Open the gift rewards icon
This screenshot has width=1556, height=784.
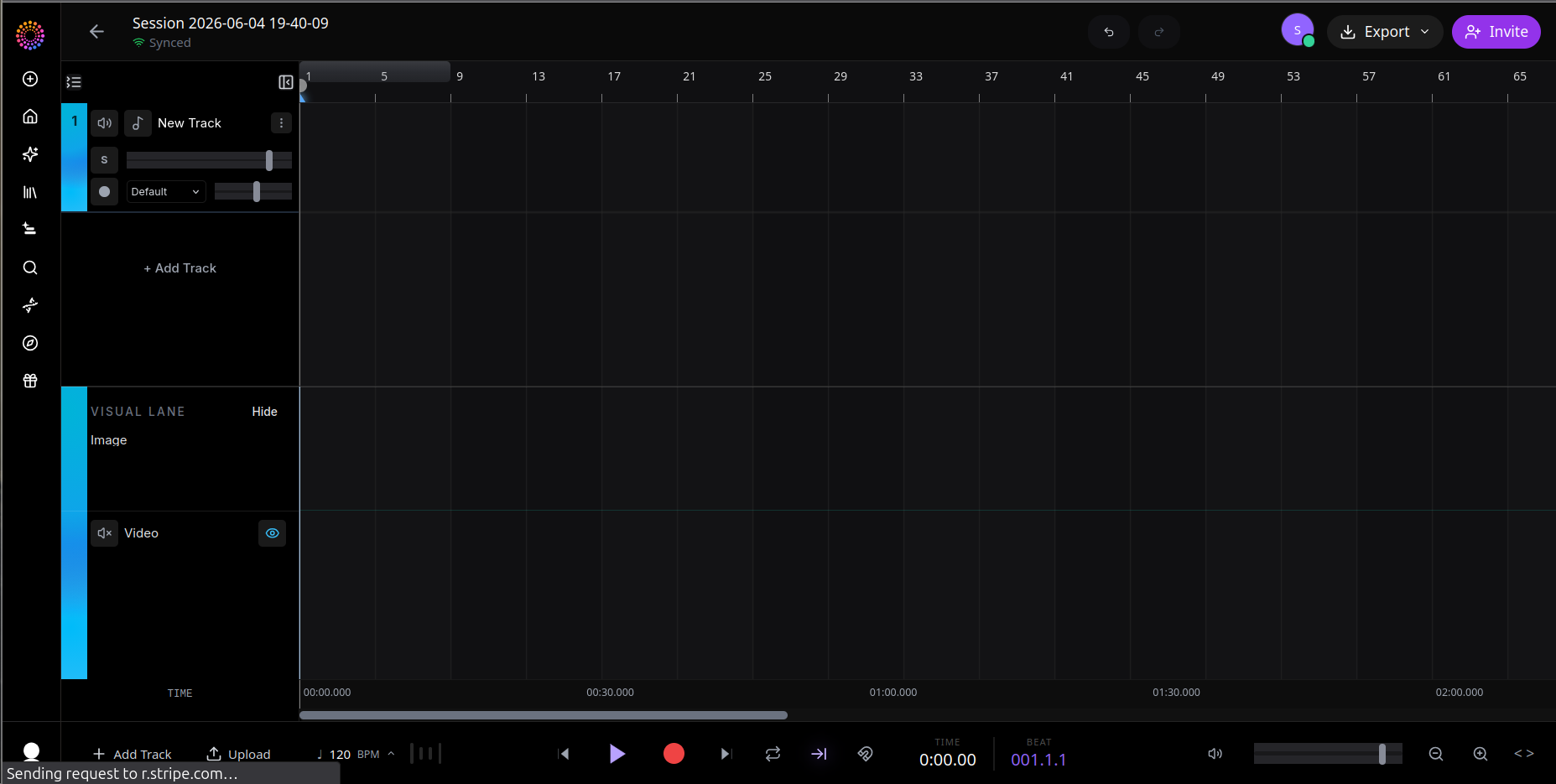click(x=30, y=381)
